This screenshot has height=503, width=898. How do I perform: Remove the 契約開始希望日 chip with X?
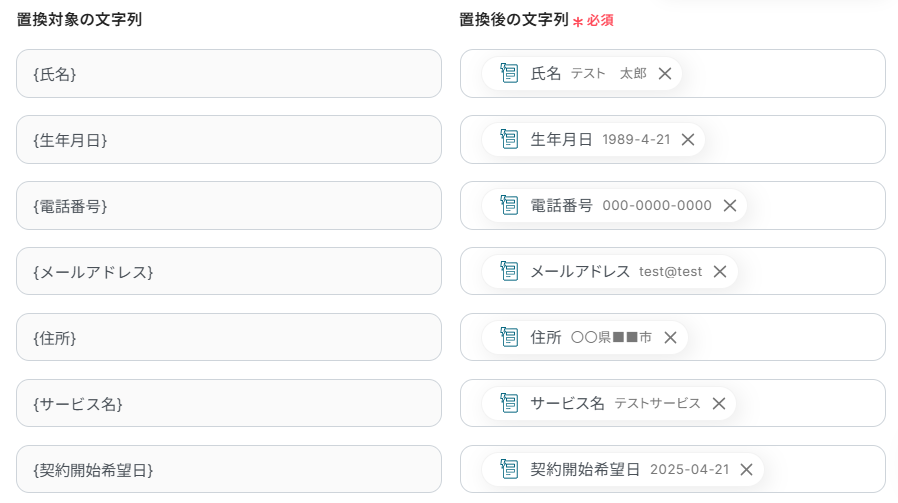point(746,469)
